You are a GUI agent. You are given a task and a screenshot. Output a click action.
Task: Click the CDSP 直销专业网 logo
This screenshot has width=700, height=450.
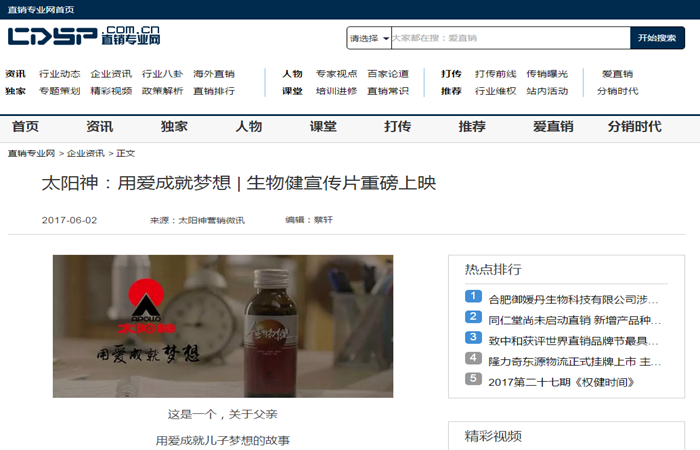pos(83,36)
